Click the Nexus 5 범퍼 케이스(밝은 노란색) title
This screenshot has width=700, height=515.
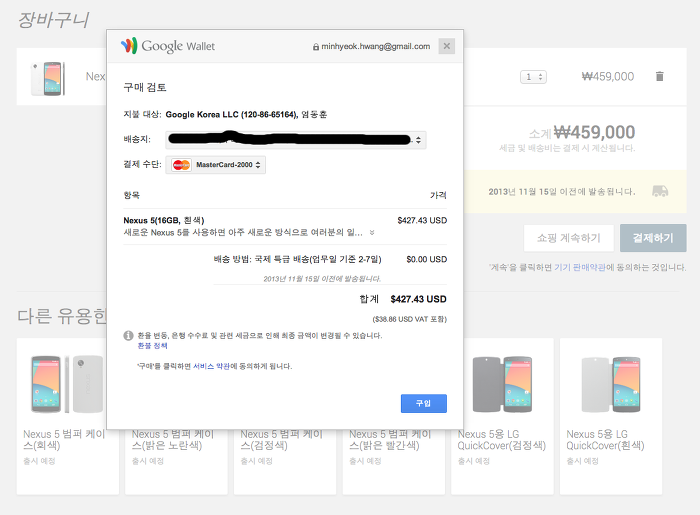173,440
